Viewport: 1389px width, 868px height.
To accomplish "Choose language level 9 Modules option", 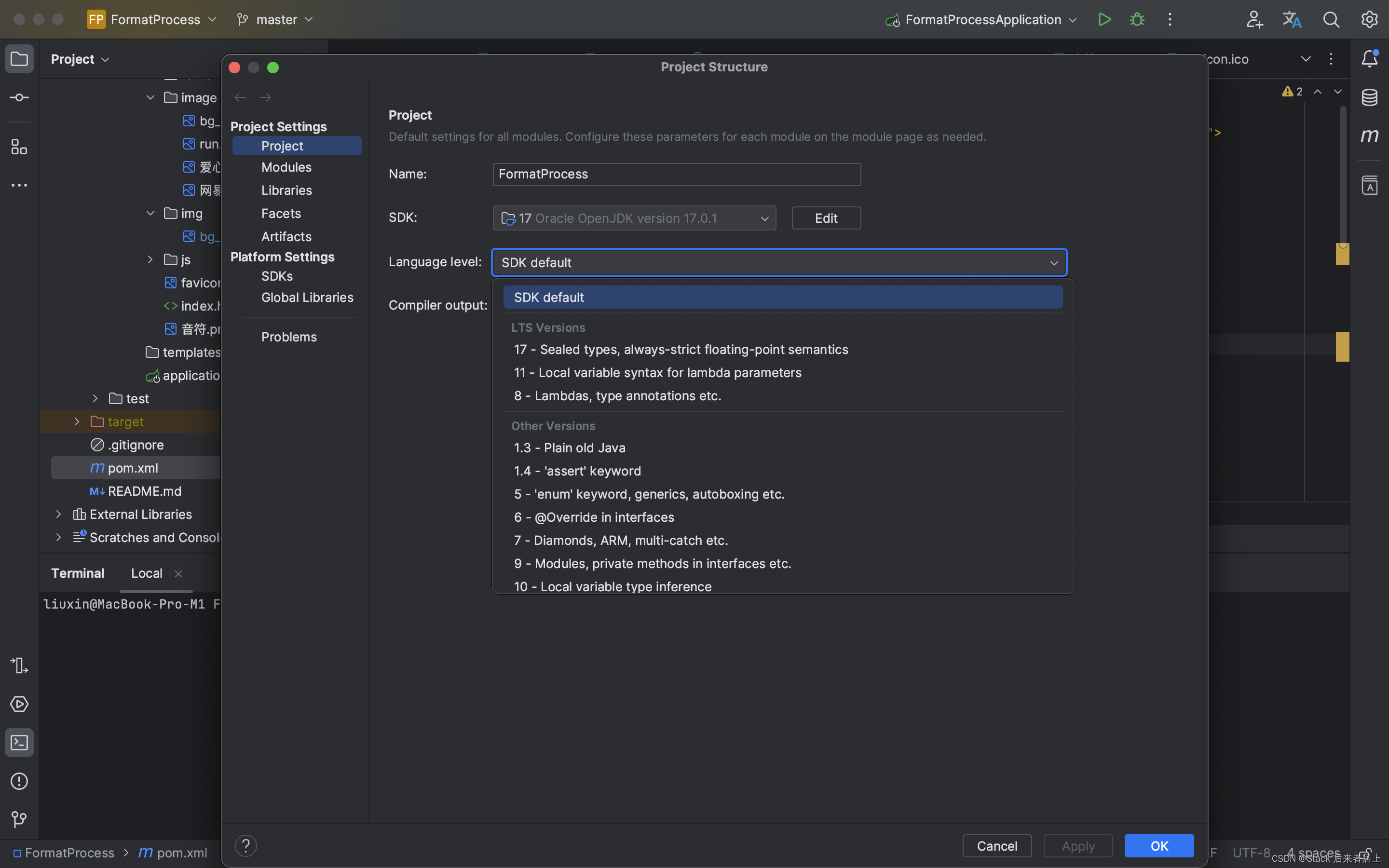I will tap(783, 564).
